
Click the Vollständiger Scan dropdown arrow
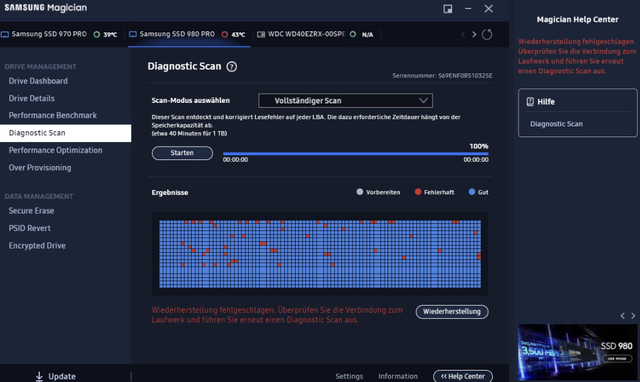point(423,100)
